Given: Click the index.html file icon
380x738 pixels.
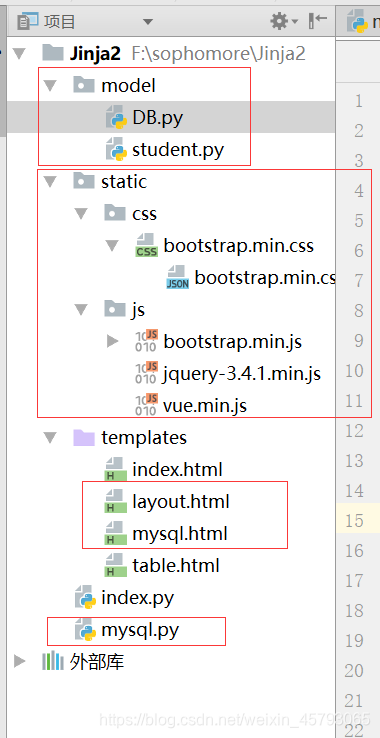Looking at the screenshot, I should [x=115, y=470].
